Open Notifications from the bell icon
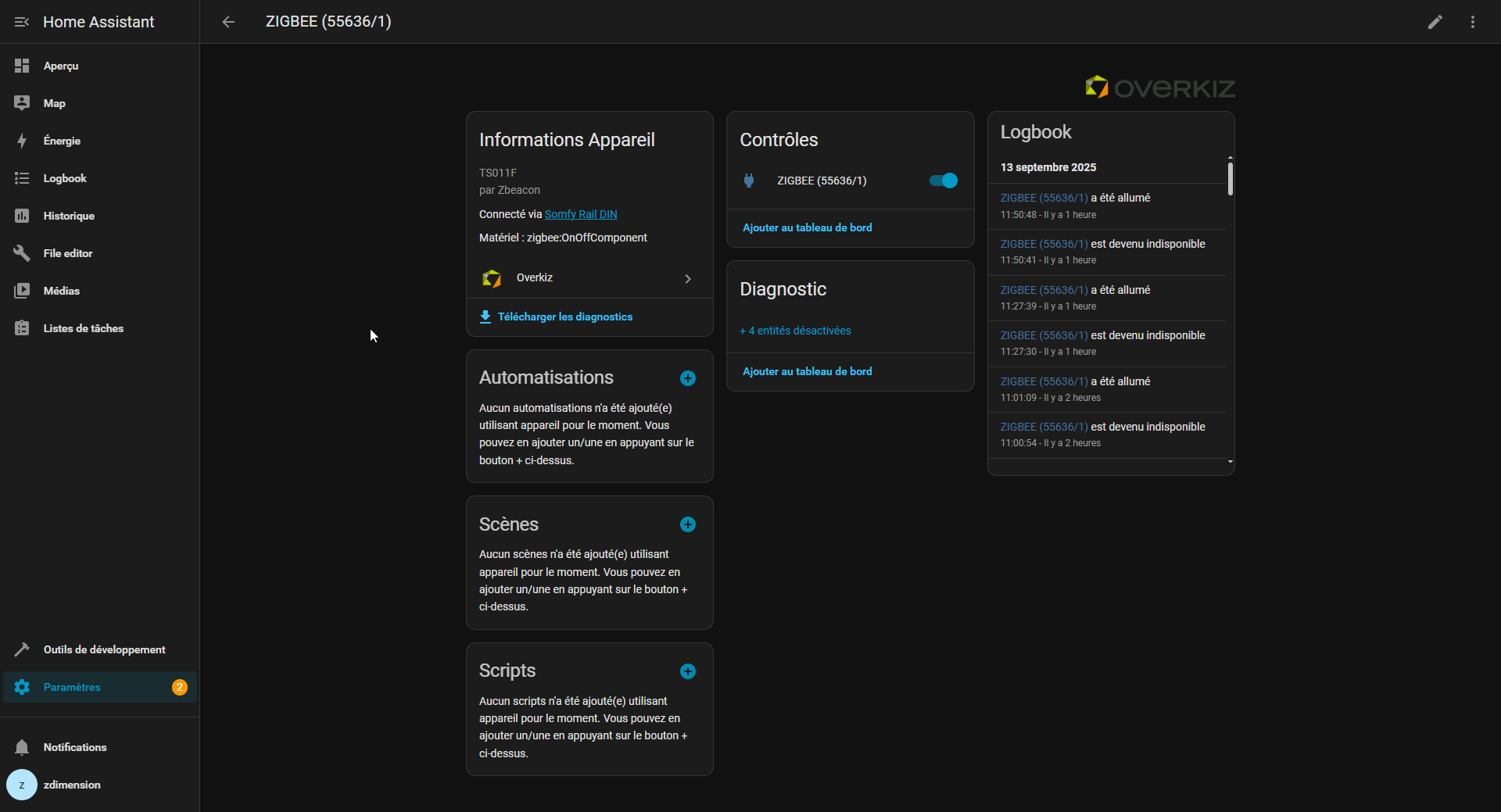Screen dimensions: 1501x812 coord(22,747)
